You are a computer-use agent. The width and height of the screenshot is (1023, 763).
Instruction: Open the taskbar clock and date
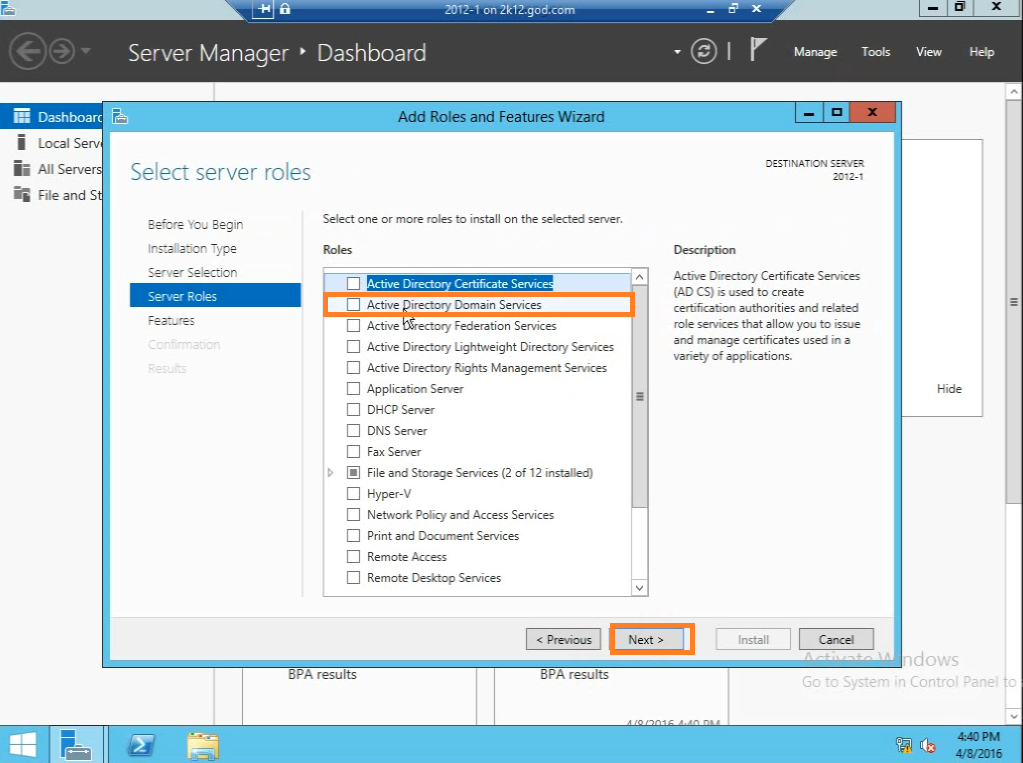[978, 745]
